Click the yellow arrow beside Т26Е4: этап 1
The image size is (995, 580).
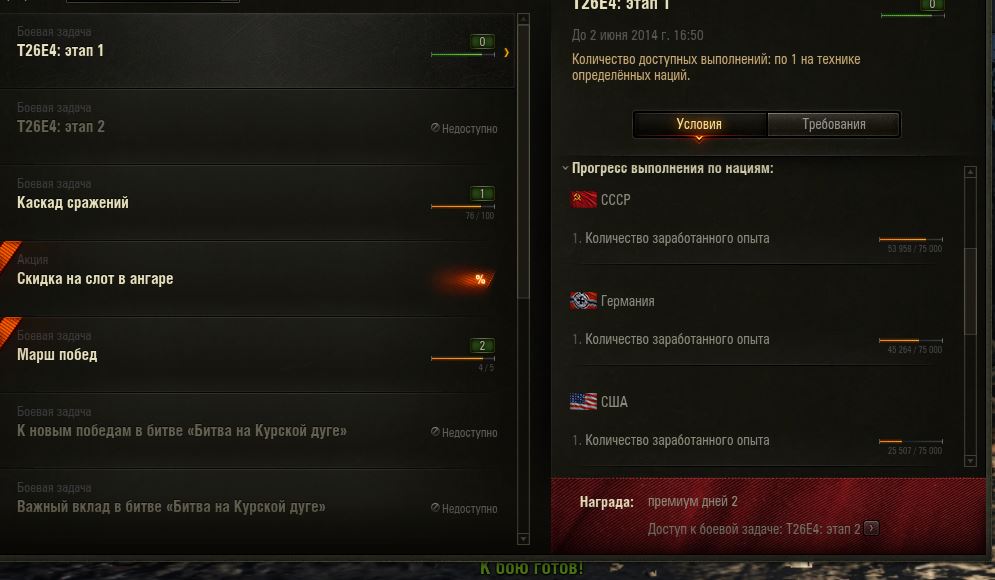coord(506,53)
